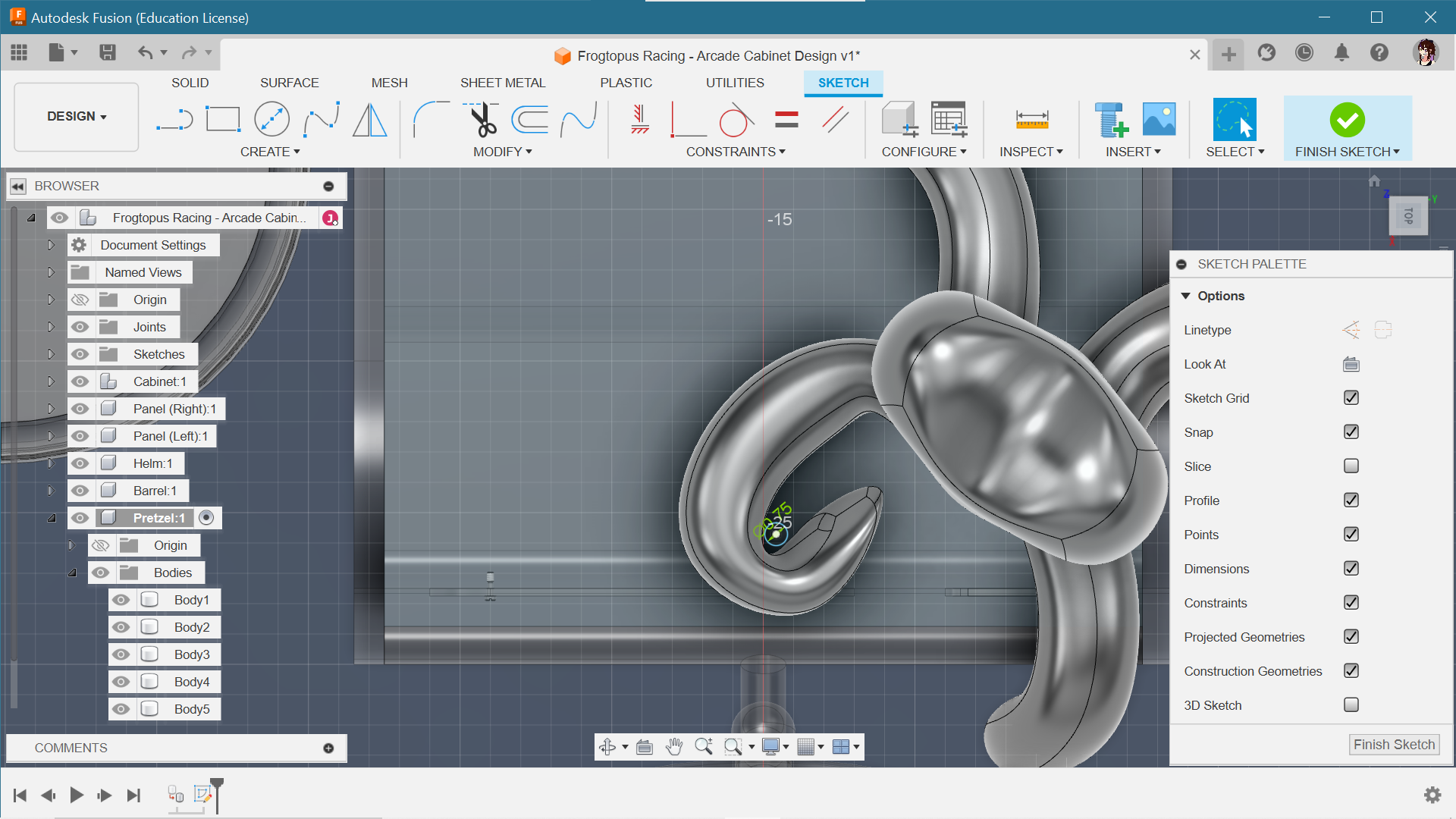Open the data panel grid icon
The width and height of the screenshot is (1456, 819).
pos(20,52)
